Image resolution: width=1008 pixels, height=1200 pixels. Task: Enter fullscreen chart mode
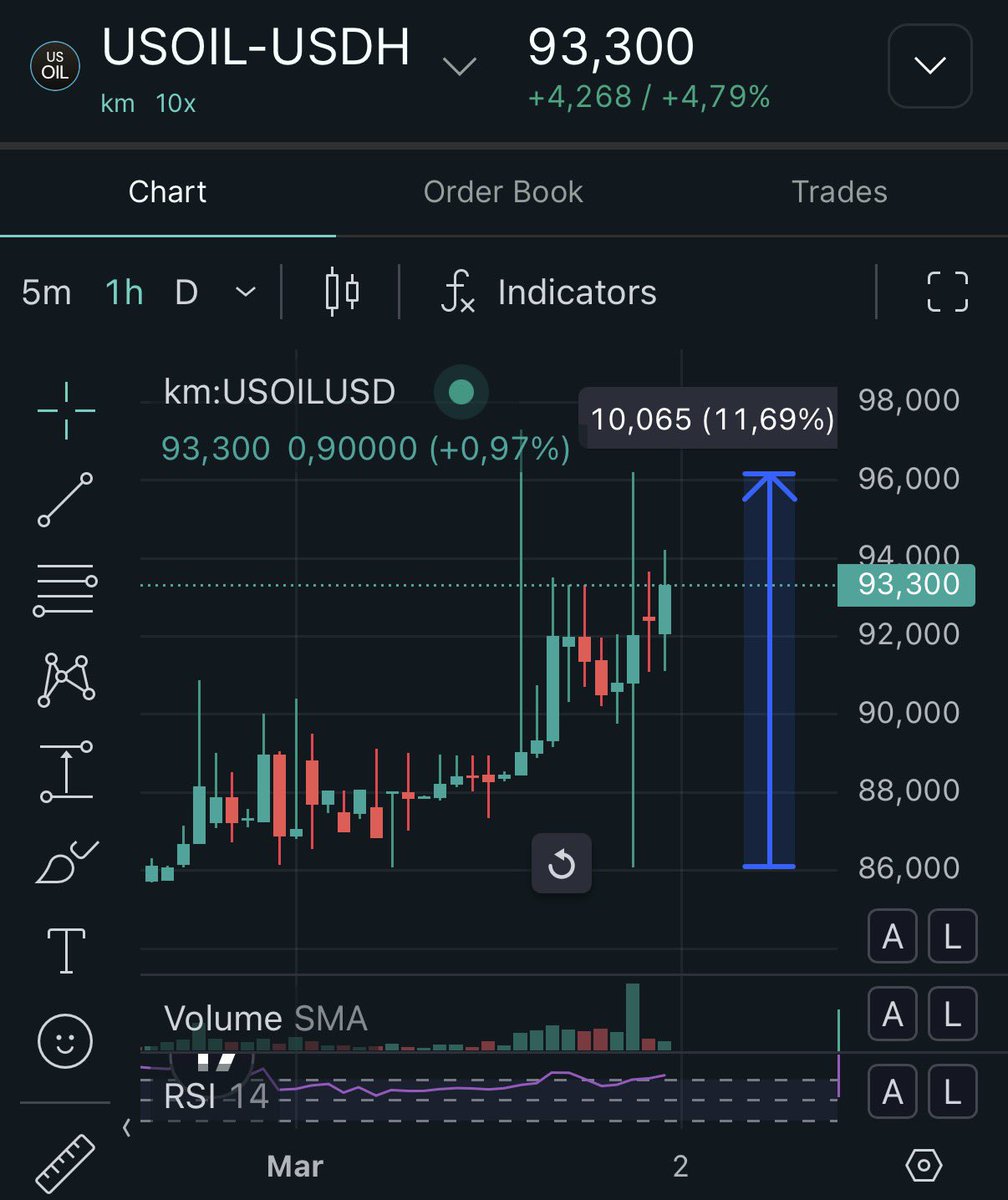948,292
